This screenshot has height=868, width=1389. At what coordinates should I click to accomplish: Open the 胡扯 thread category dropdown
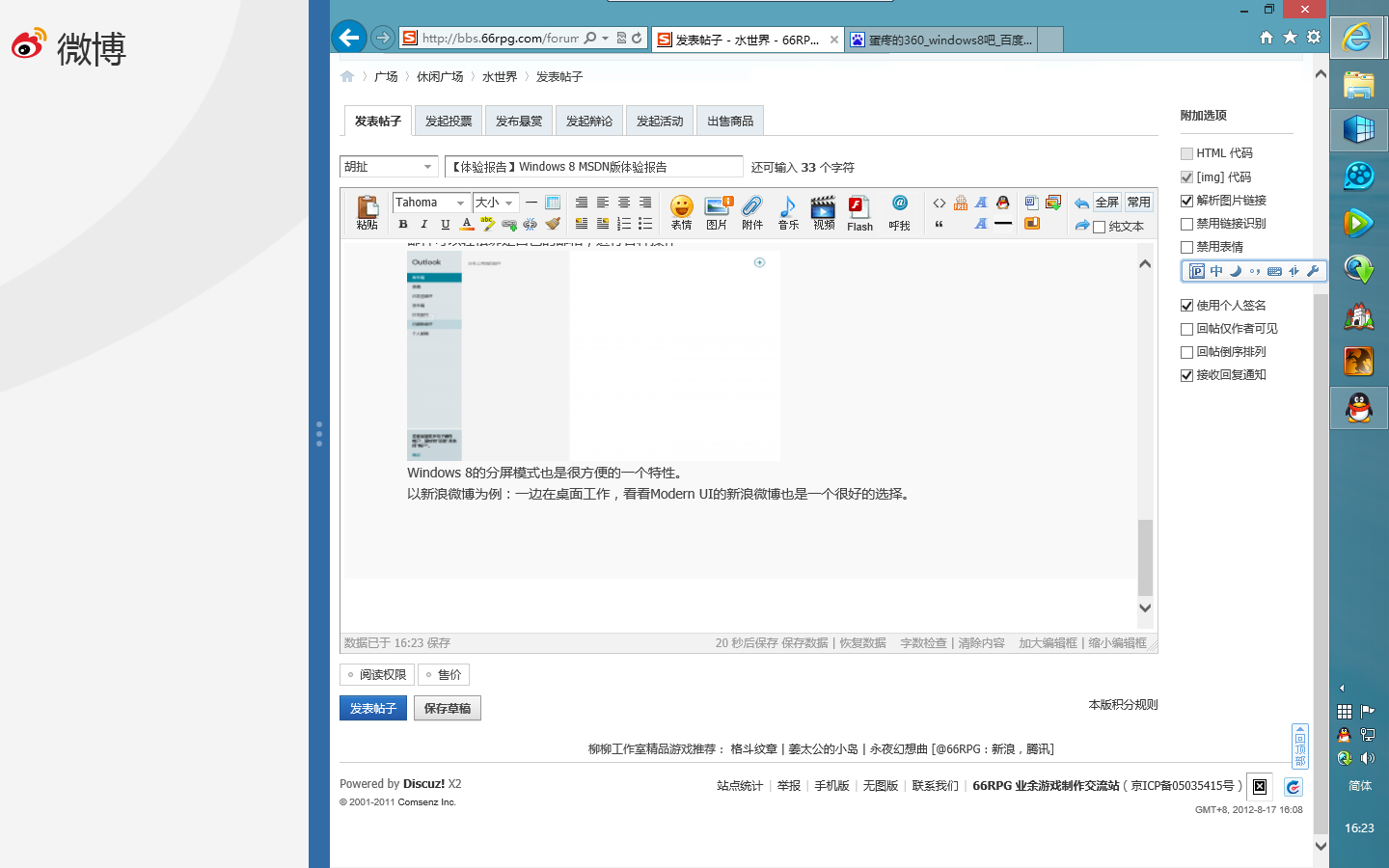coord(389,167)
